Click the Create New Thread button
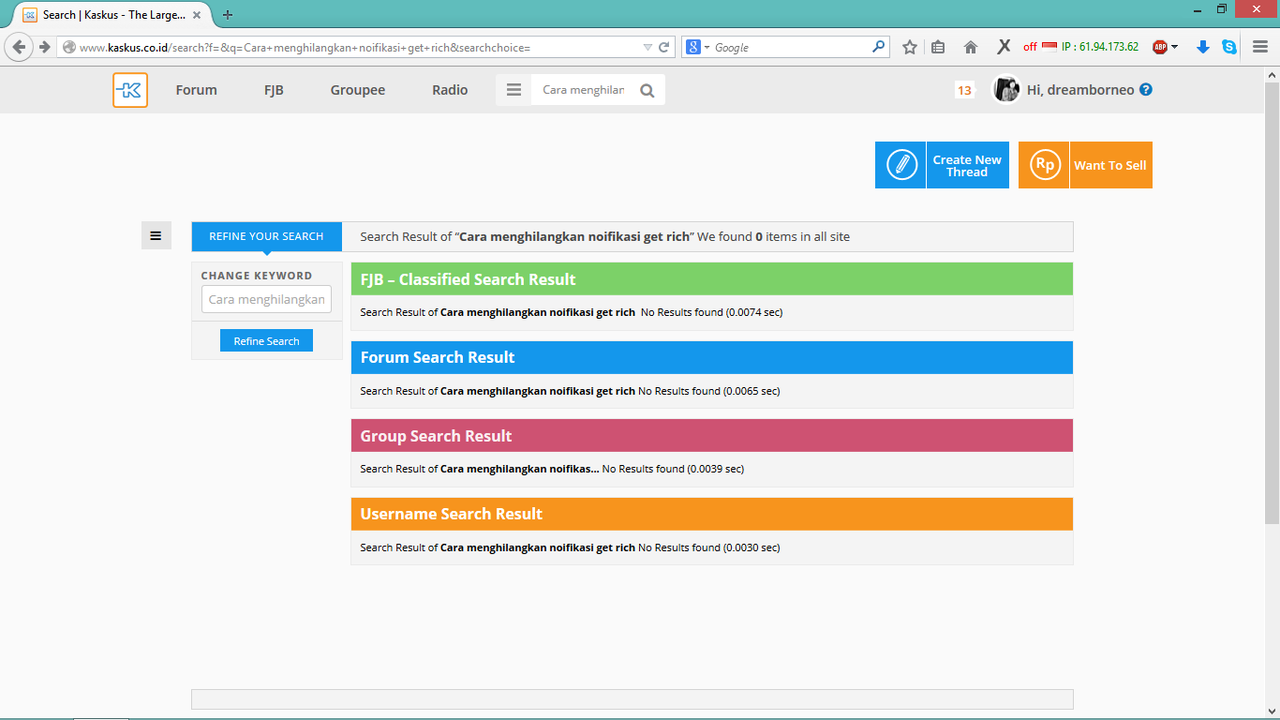The width and height of the screenshot is (1280, 720). [x=942, y=165]
